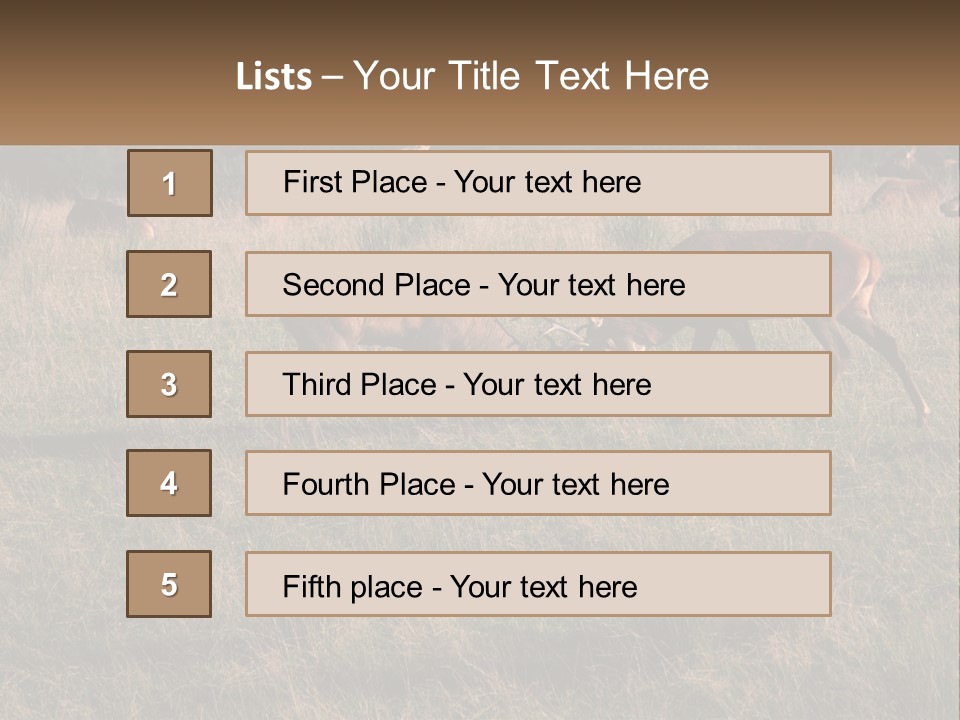960x720 pixels.
Task: Click "Your text here" in the first bar
Action: click(x=547, y=182)
